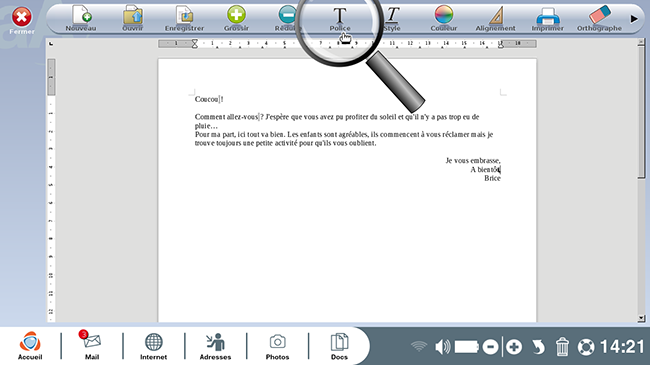The width and height of the screenshot is (650, 365).
Task: Click the line starting 'Pour ma part'
Action: 344,134
